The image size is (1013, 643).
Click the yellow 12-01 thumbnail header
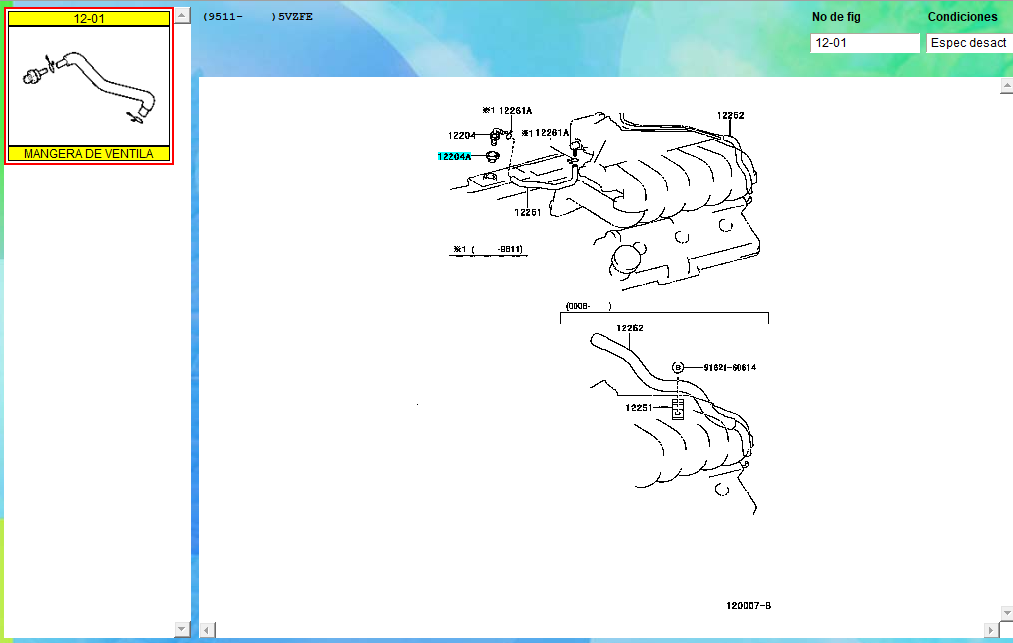coord(89,19)
